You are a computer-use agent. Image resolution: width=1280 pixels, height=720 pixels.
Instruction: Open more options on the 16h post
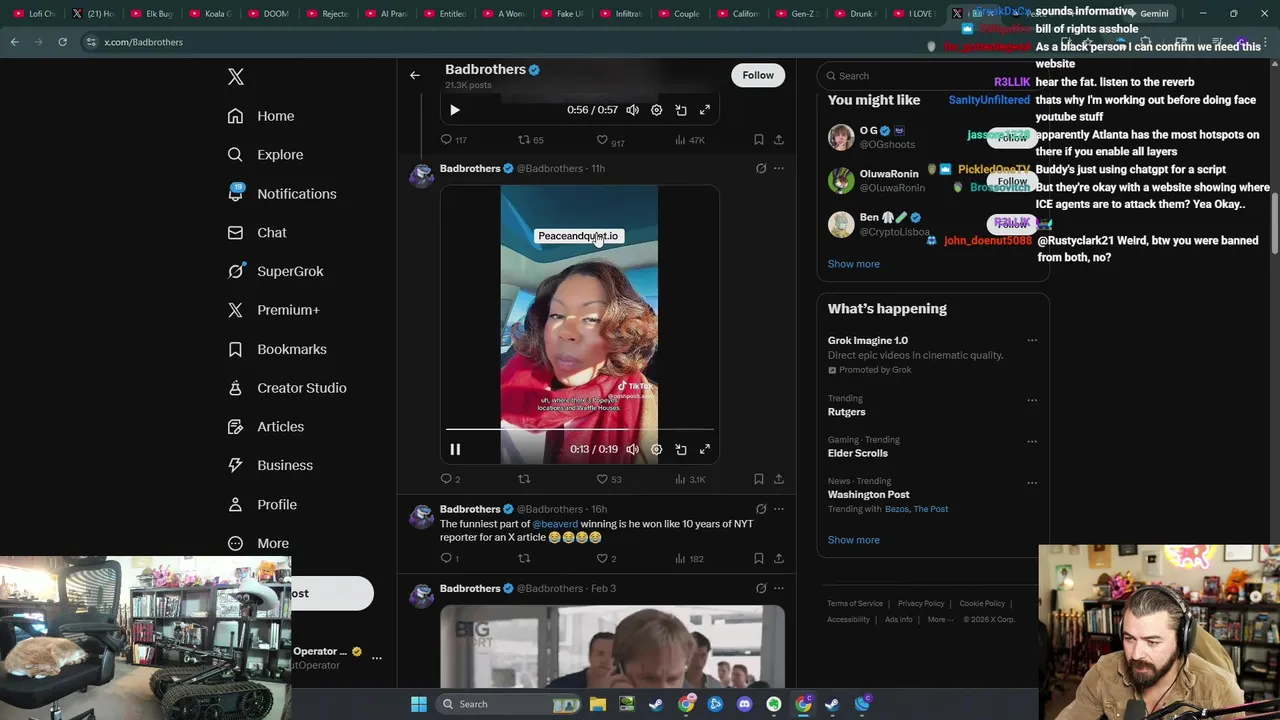coord(779,509)
